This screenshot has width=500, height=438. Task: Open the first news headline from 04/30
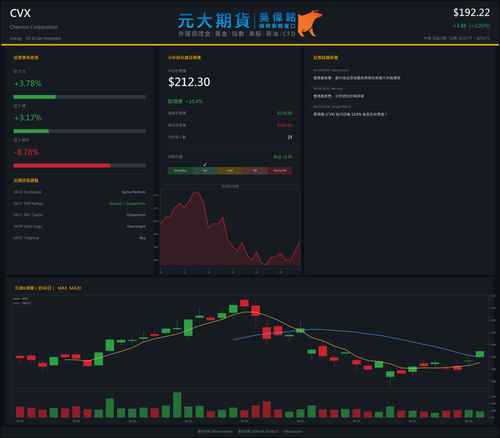357,78
